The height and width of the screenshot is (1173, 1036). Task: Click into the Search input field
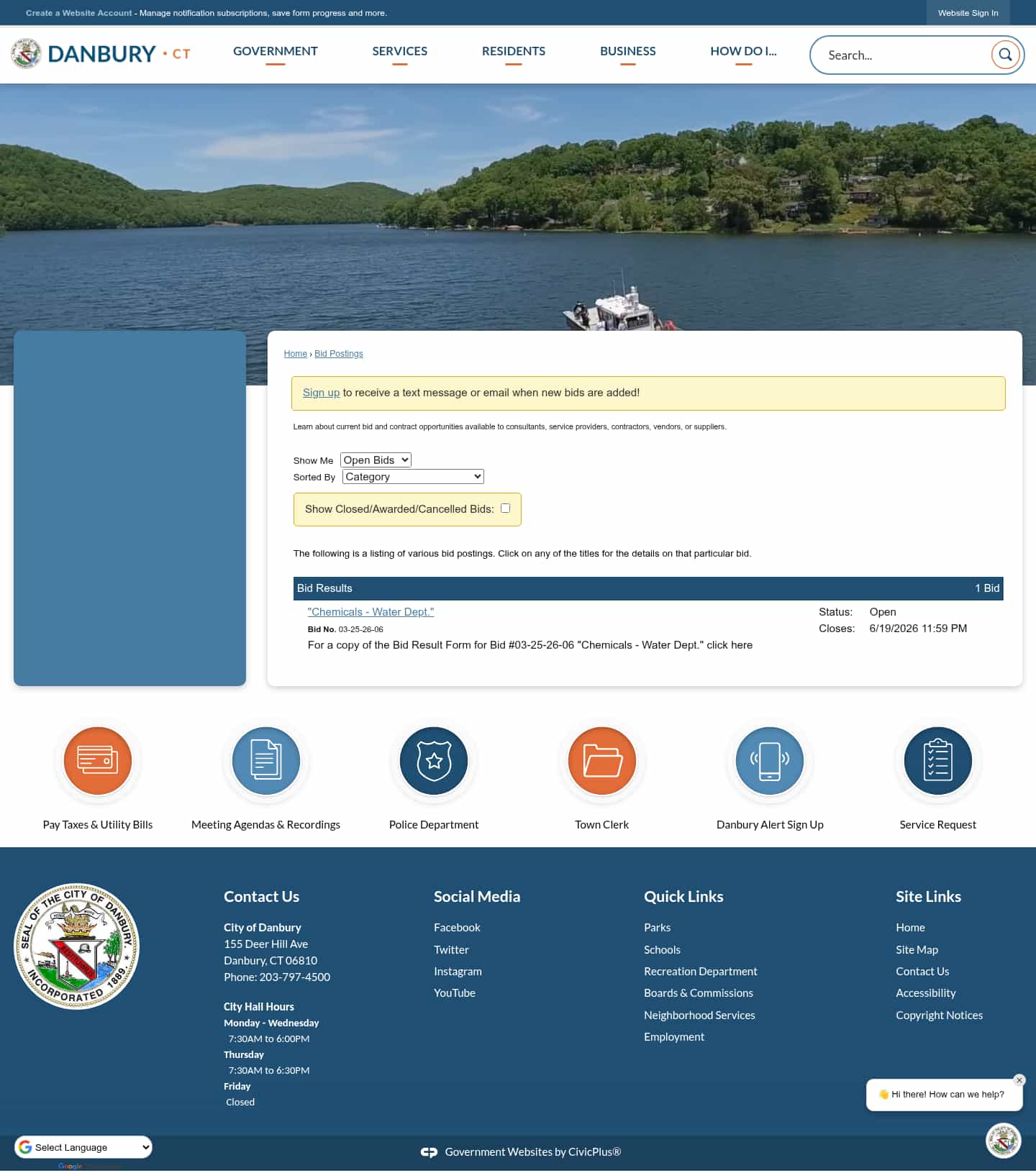tap(905, 55)
